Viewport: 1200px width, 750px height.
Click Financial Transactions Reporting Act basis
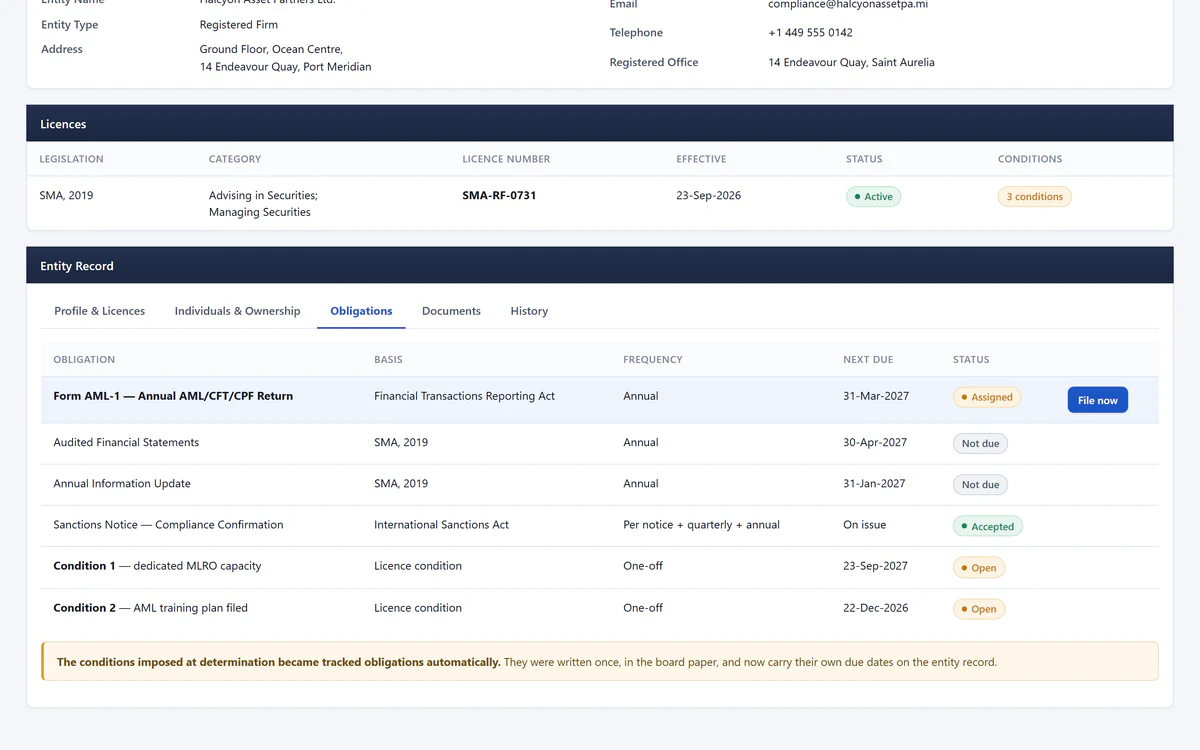pyautogui.click(x=464, y=396)
